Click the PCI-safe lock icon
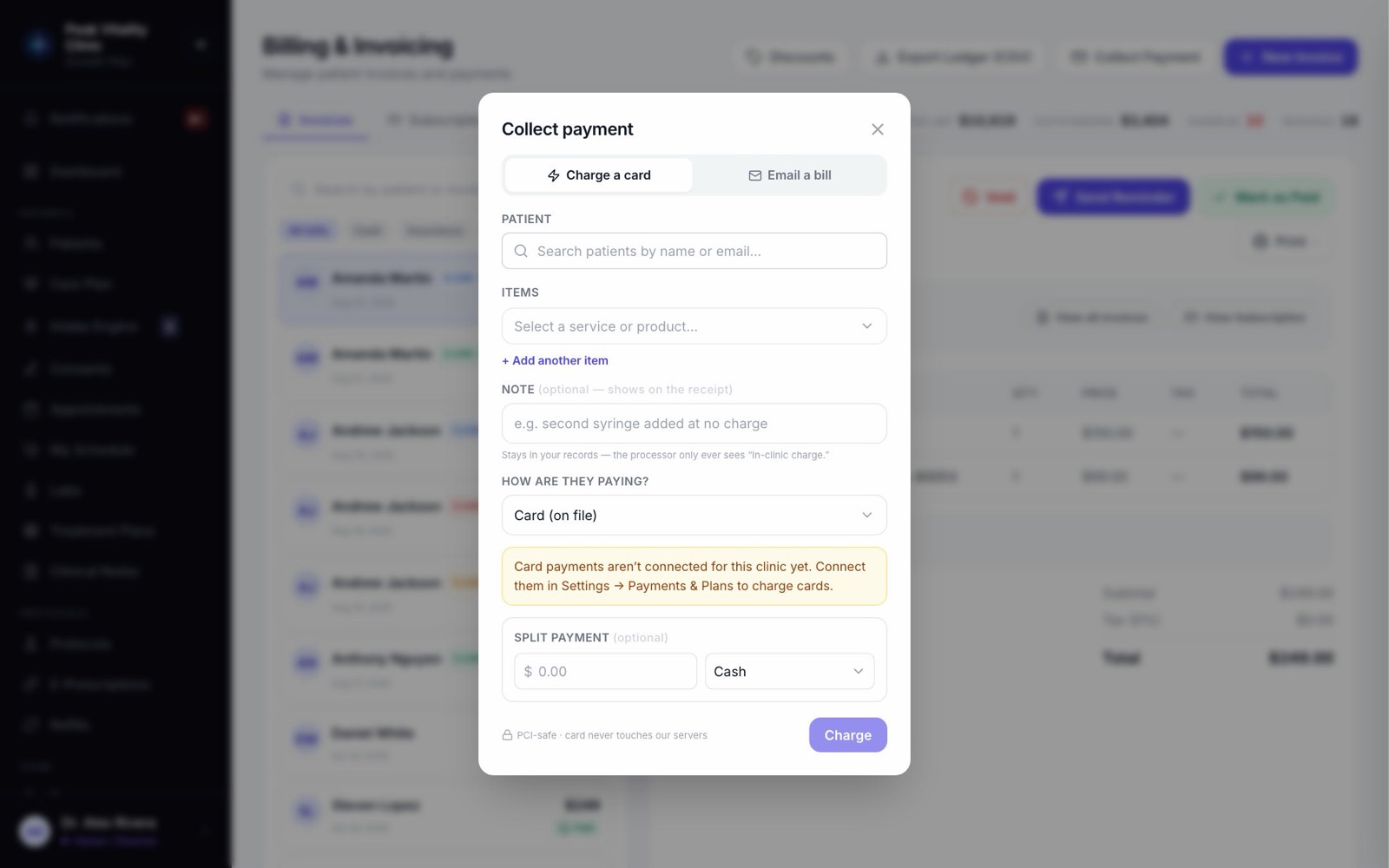The image size is (1389, 868). (x=507, y=735)
